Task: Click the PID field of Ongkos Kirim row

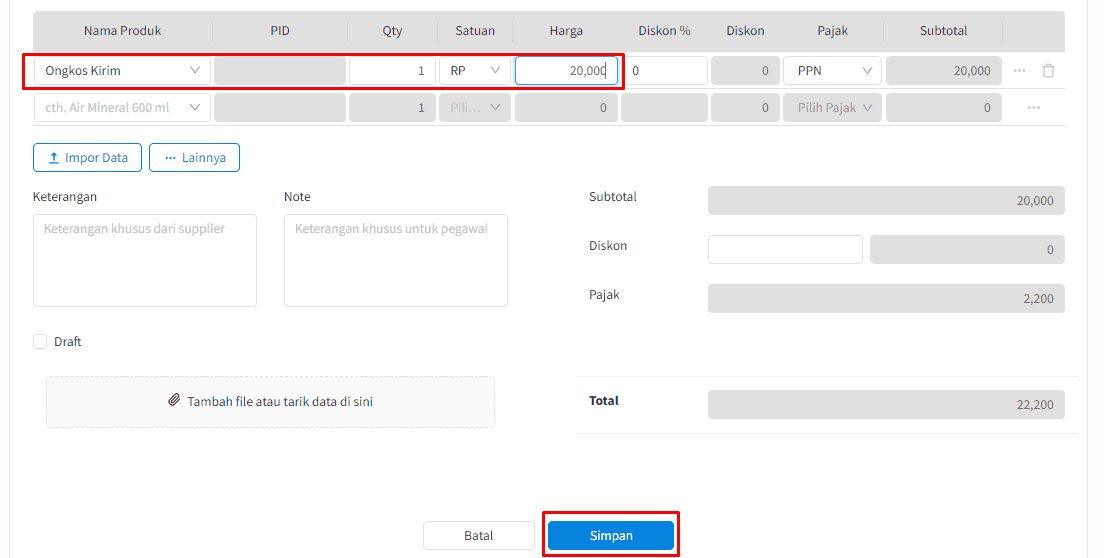Action: [280, 70]
